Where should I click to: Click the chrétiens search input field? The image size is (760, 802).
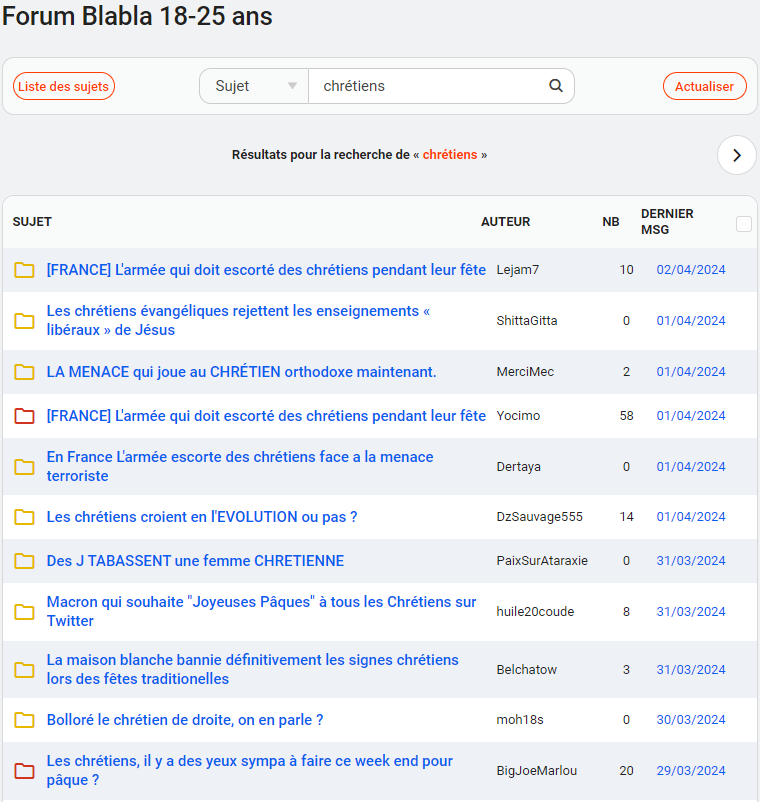[430, 86]
